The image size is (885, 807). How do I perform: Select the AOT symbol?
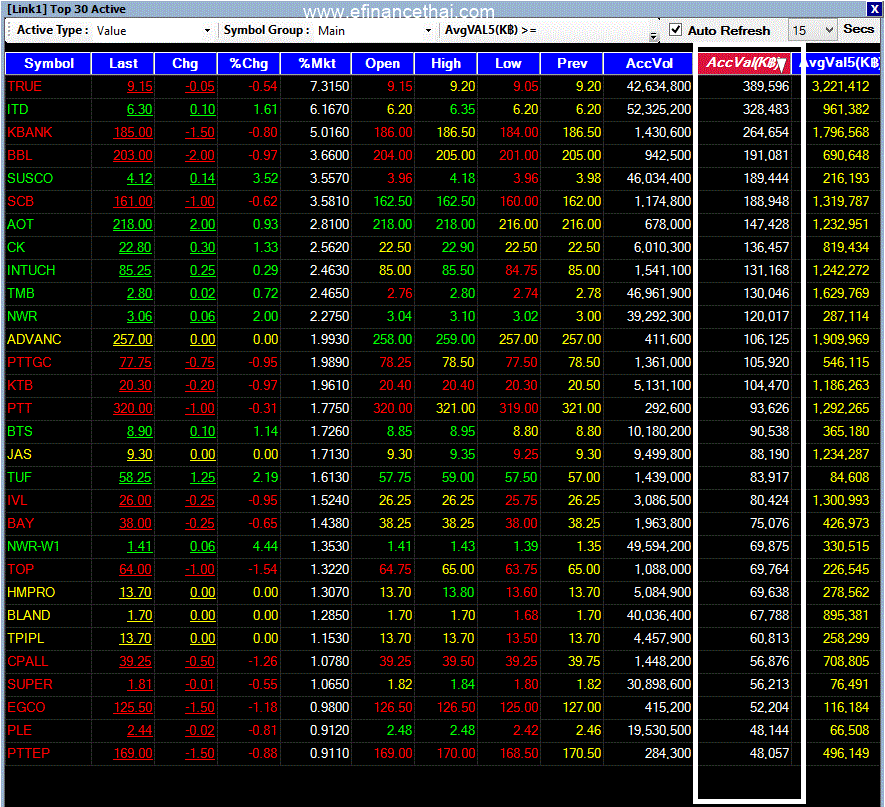point(20,225)
